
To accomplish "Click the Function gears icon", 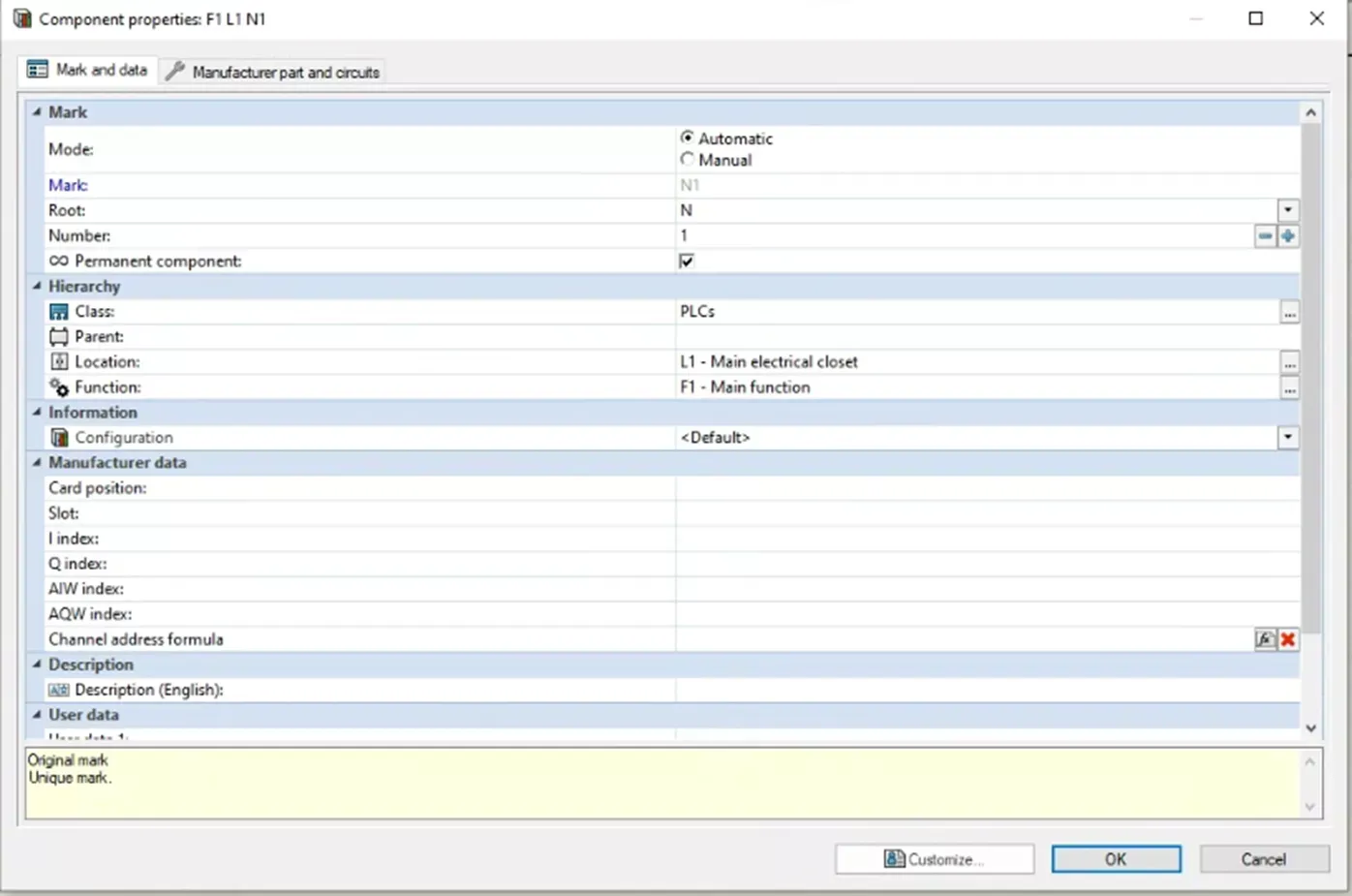I will tap(59, 387).
